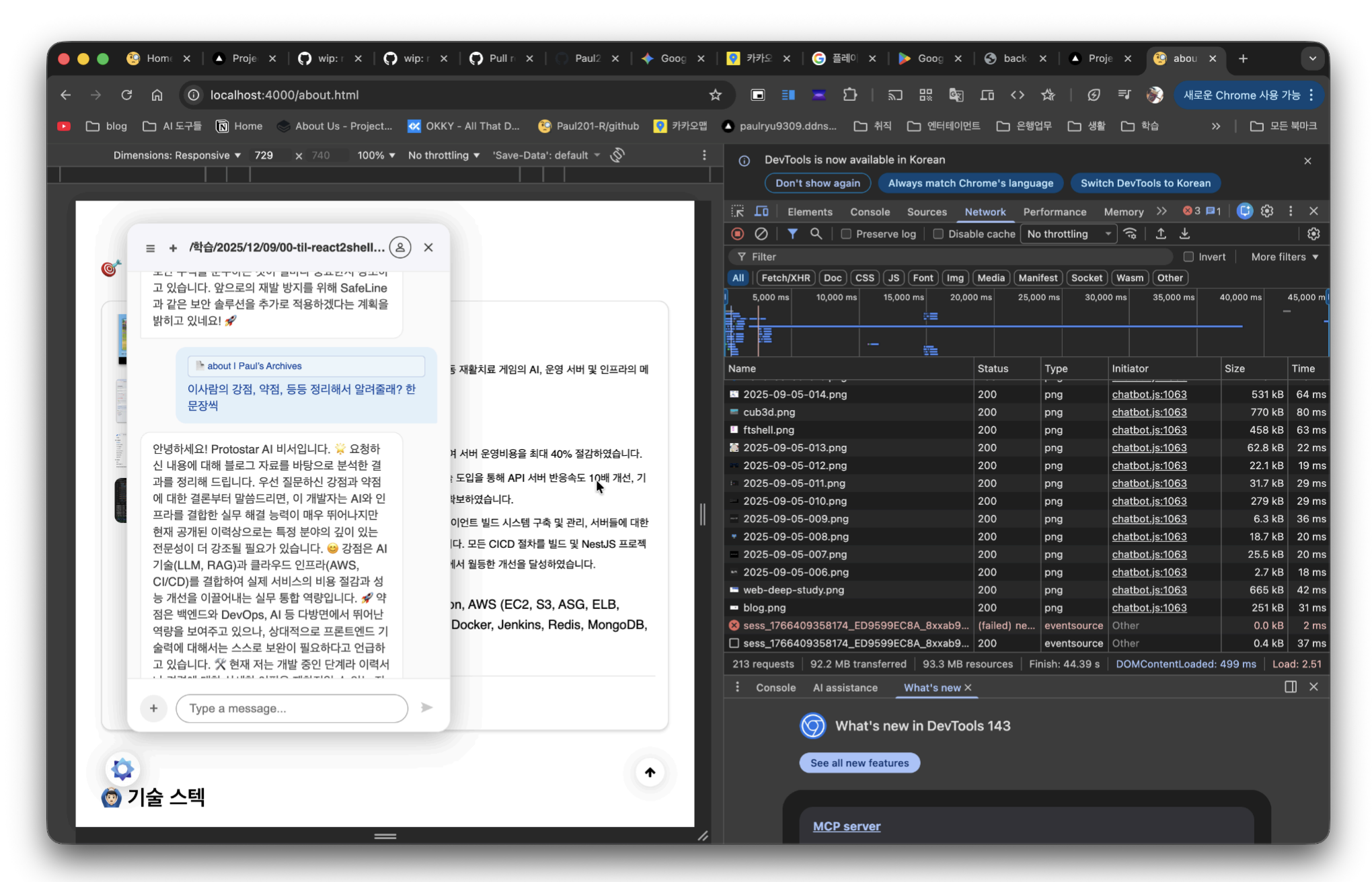Open the MCP server link
Image resolution: width=1372 pixels, height=882 pixels.
(846, 826)
